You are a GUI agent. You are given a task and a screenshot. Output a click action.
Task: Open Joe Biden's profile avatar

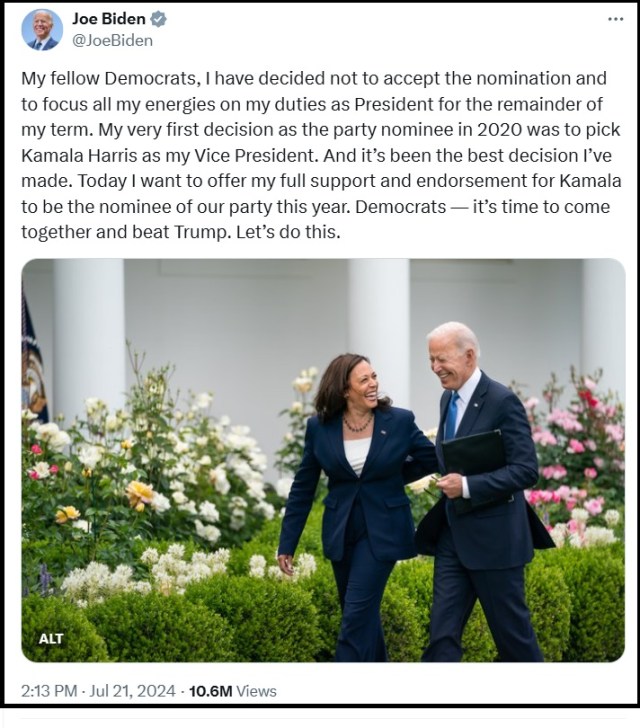coord(42,29)
